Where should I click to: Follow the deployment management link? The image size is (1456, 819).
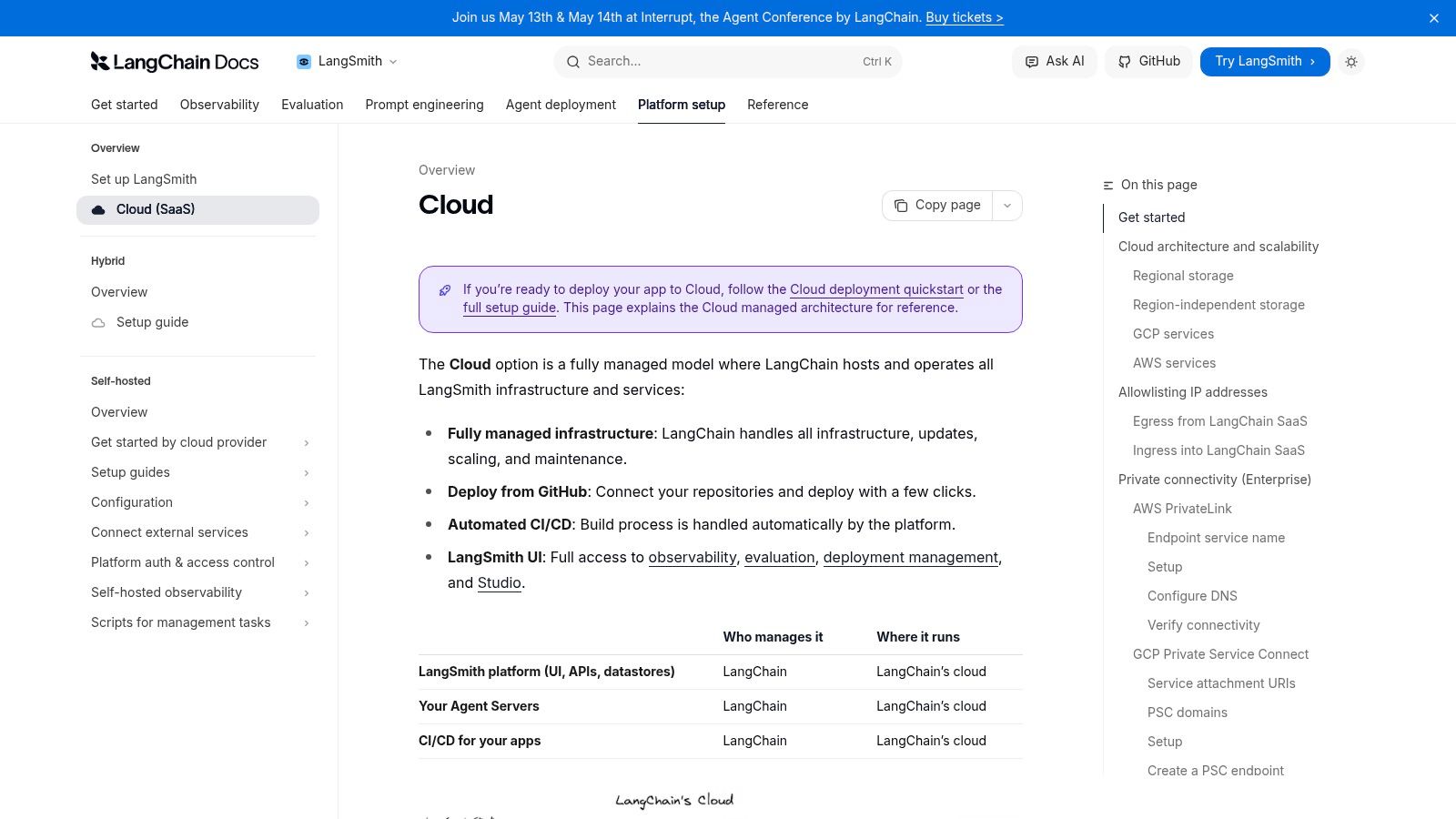click(911, 557)
